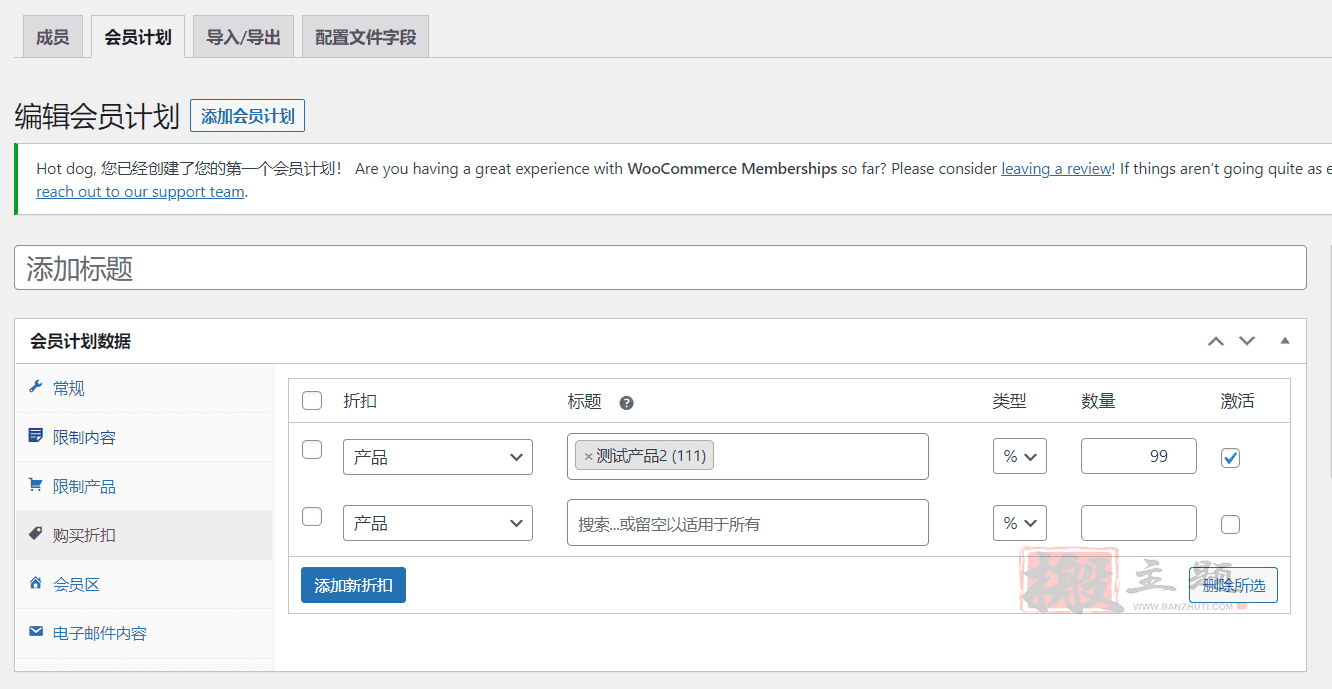Click the 激活 column header
This screenshot has height=689, width=1332.
[x=1237, y=401]
